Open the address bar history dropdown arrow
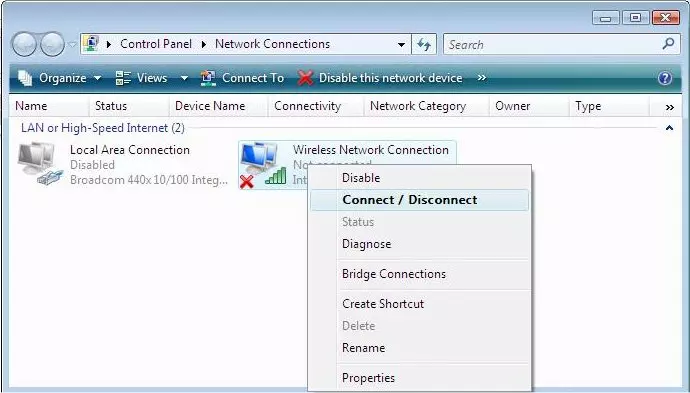 (401, 44)
